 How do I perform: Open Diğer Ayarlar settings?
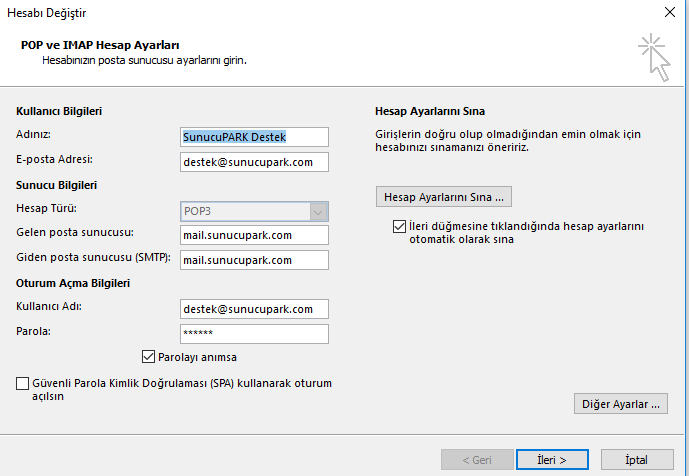tap(620, 403)
